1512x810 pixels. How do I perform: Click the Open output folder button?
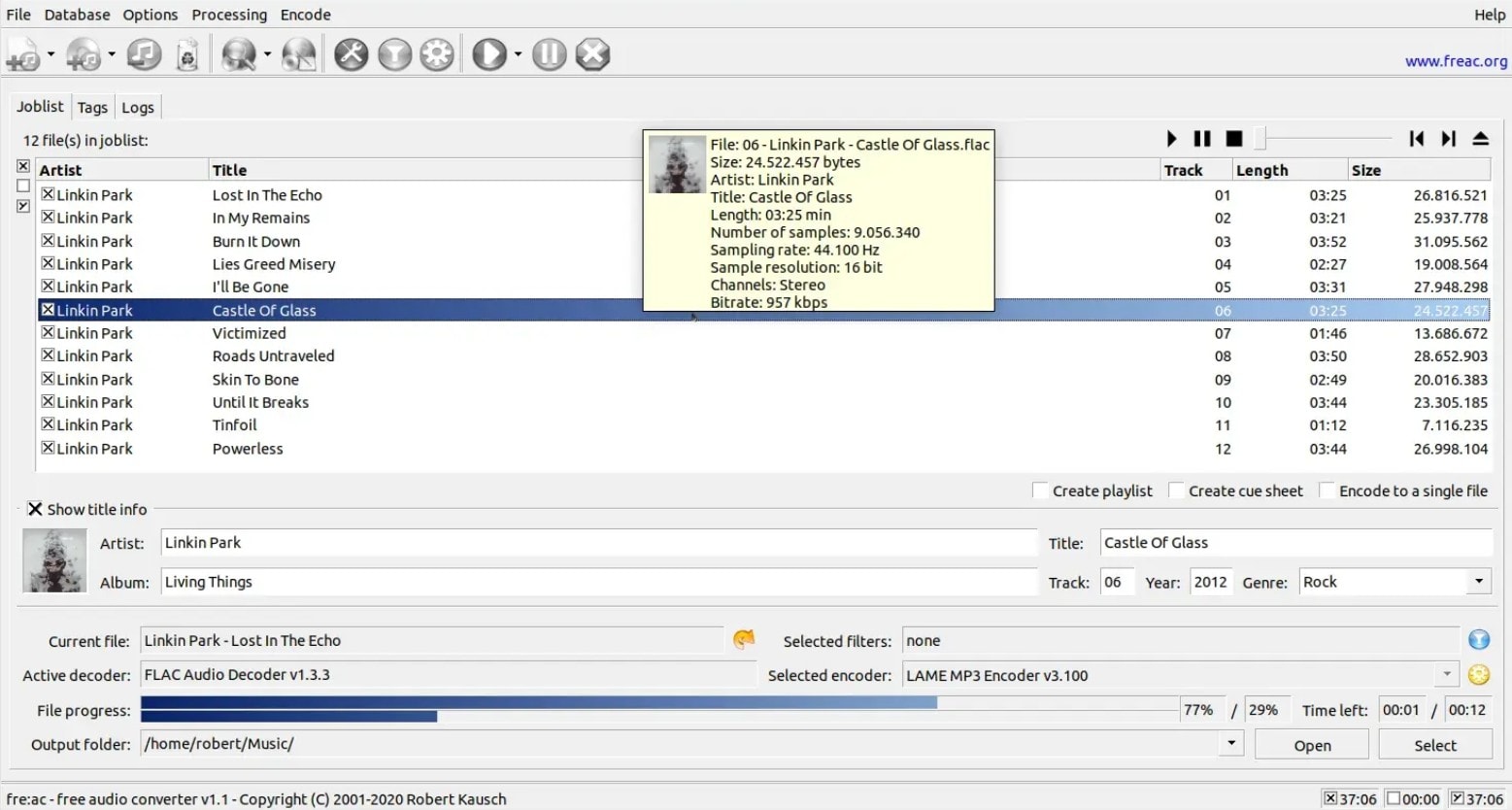[1312, 745]
